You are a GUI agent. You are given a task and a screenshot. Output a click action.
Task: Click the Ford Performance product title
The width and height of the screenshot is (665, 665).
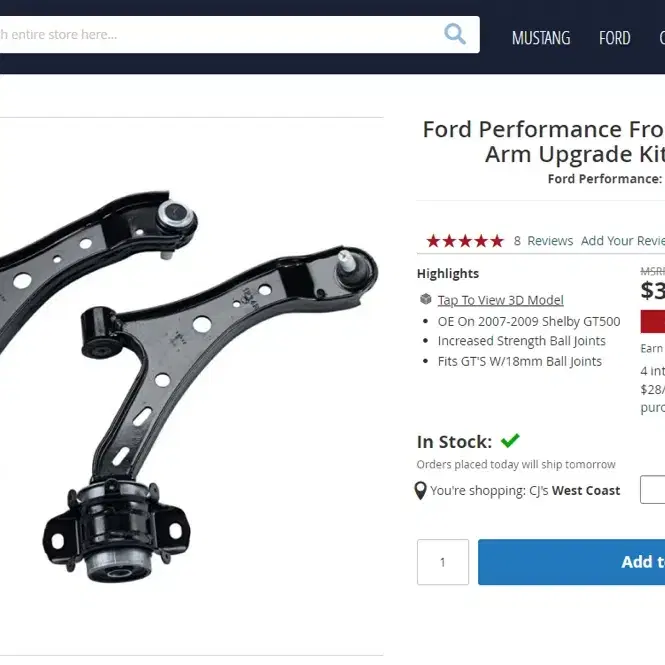click(544, 142)
